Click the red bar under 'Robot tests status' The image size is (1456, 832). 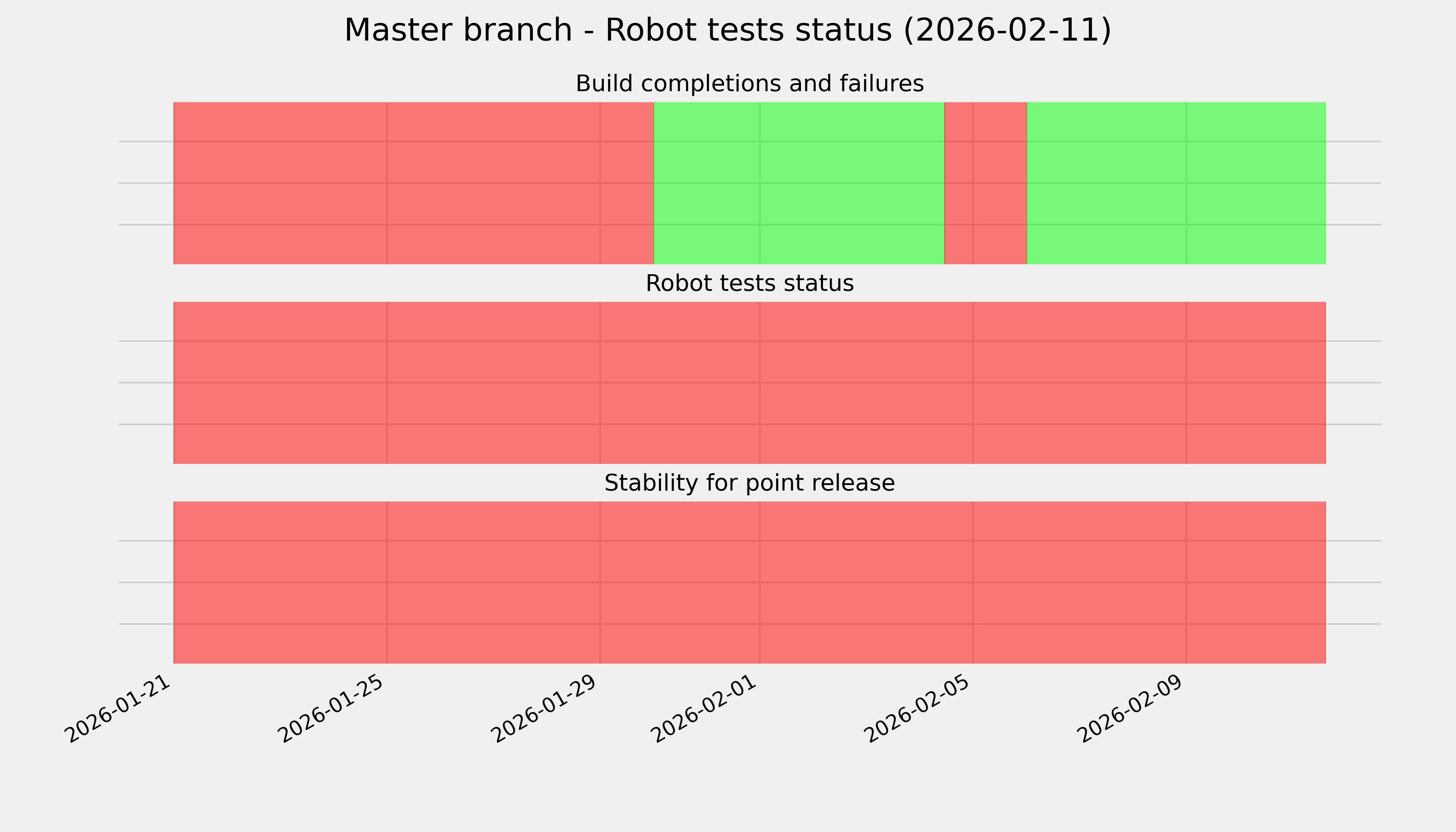point(749,383)
